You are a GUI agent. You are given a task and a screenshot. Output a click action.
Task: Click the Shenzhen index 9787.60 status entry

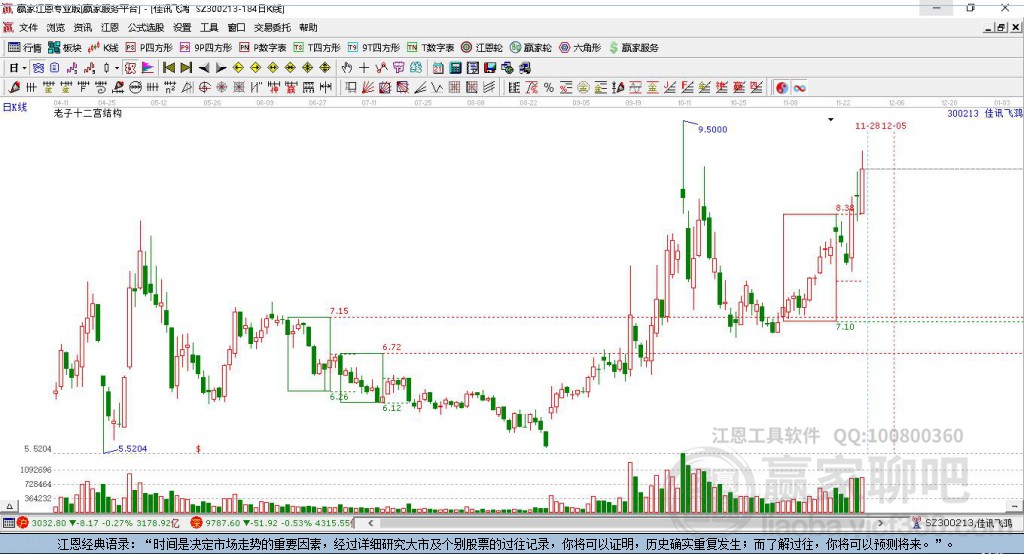pos(279,523)
